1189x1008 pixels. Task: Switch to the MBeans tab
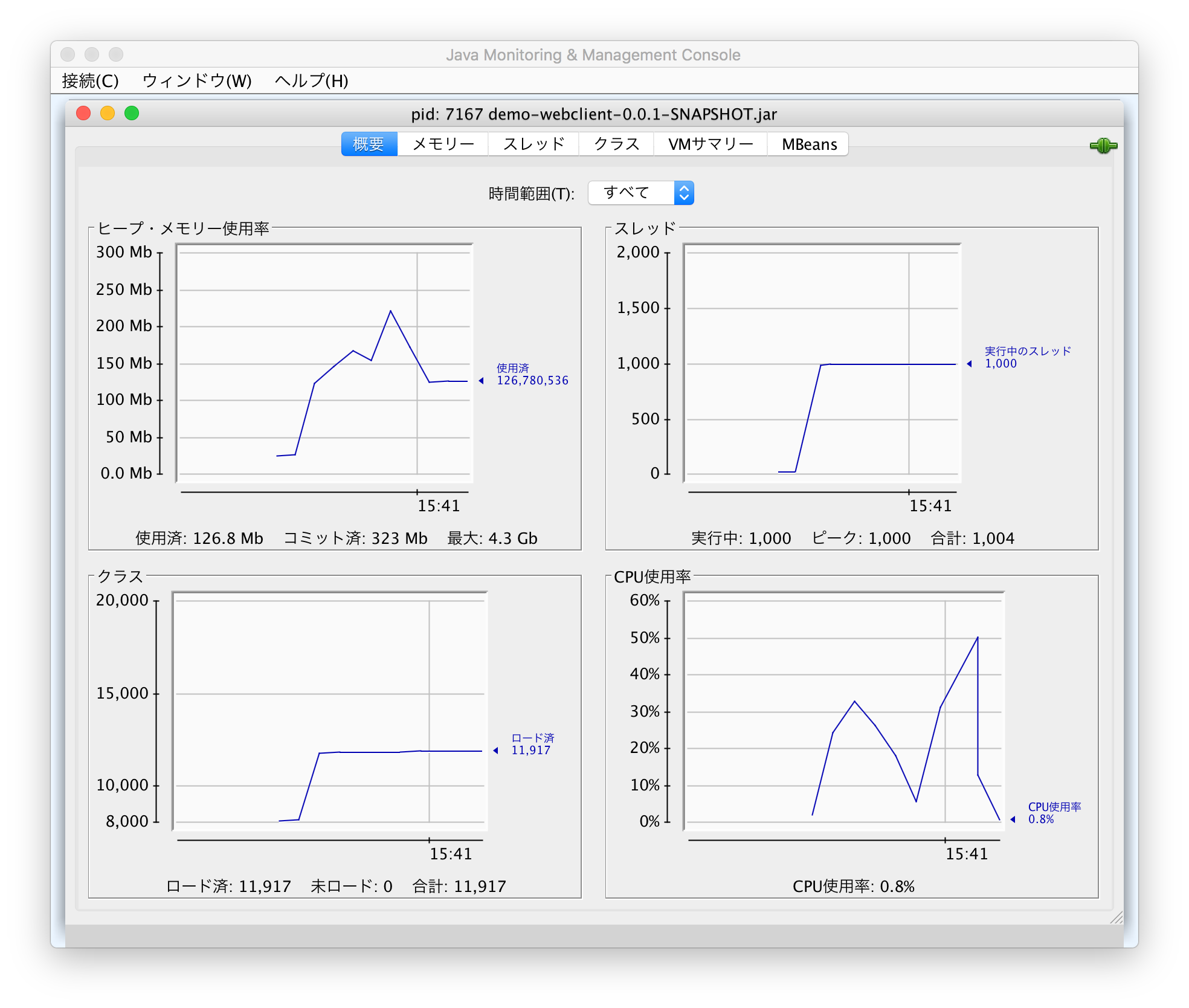(808, 144)
